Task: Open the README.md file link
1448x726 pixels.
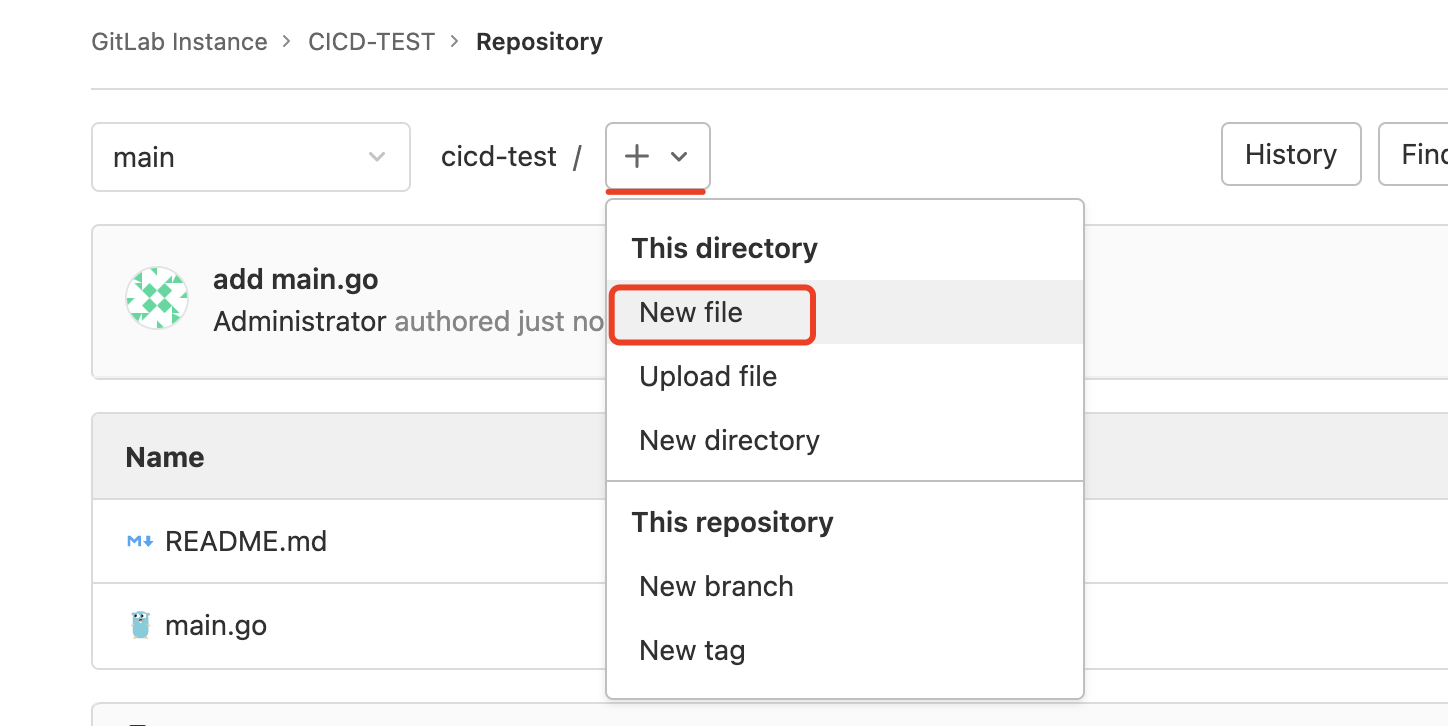Action: 245,541
